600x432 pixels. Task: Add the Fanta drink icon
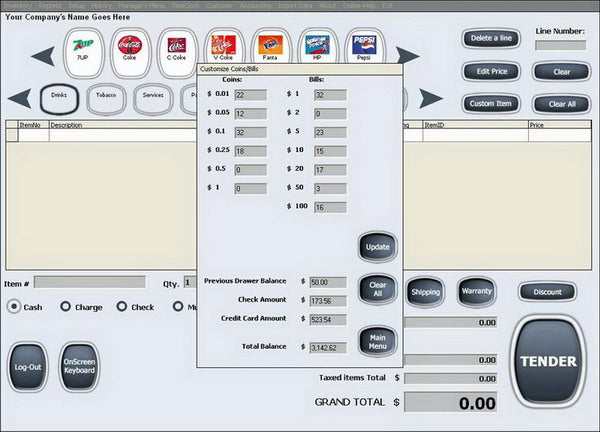point(271,46)
